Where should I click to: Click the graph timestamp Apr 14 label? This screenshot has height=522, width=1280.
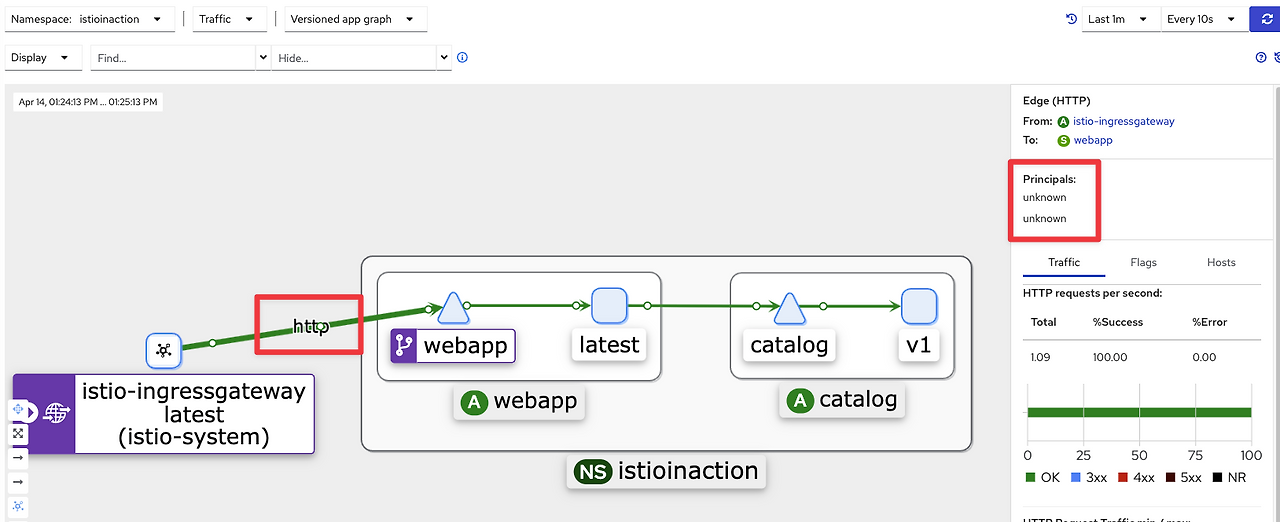88,101
